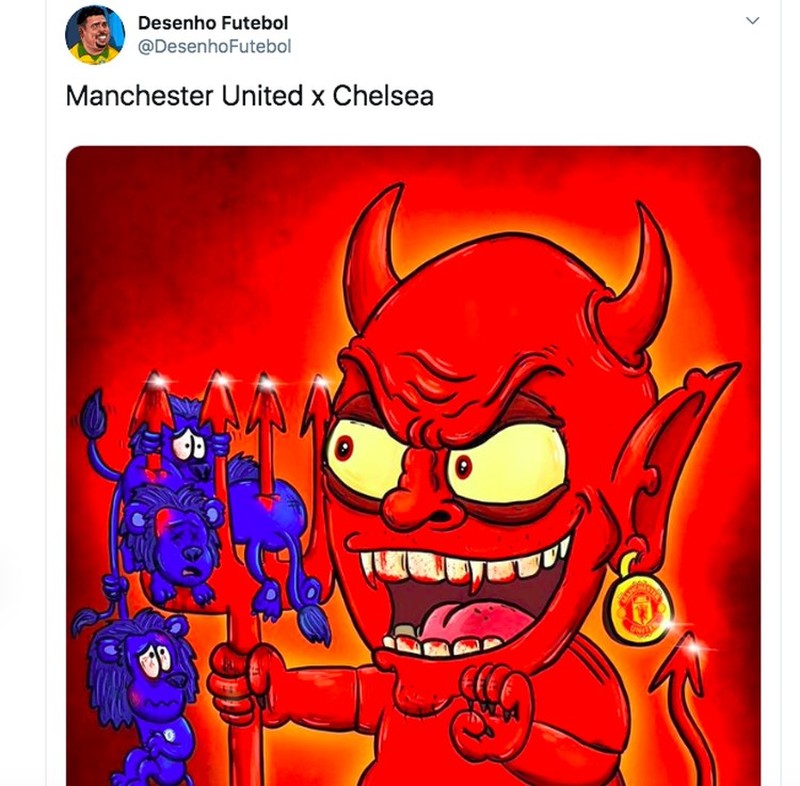
Task: Click the Desenho Futebol profile avatar
Action: click(97, 31)
